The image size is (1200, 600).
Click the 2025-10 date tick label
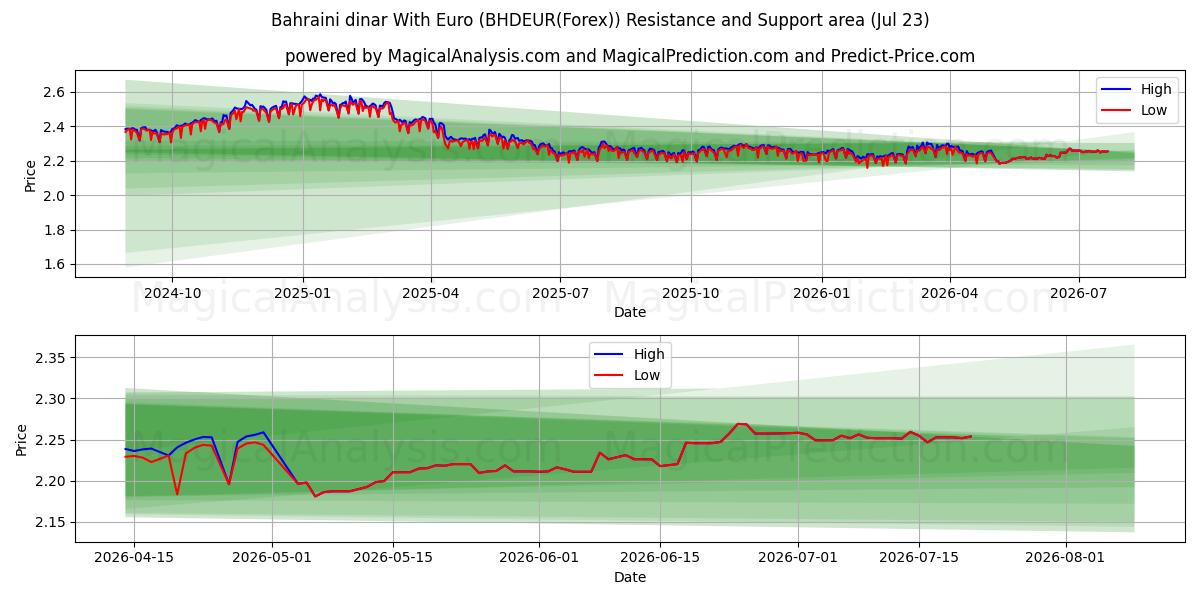tap(691, 294)
